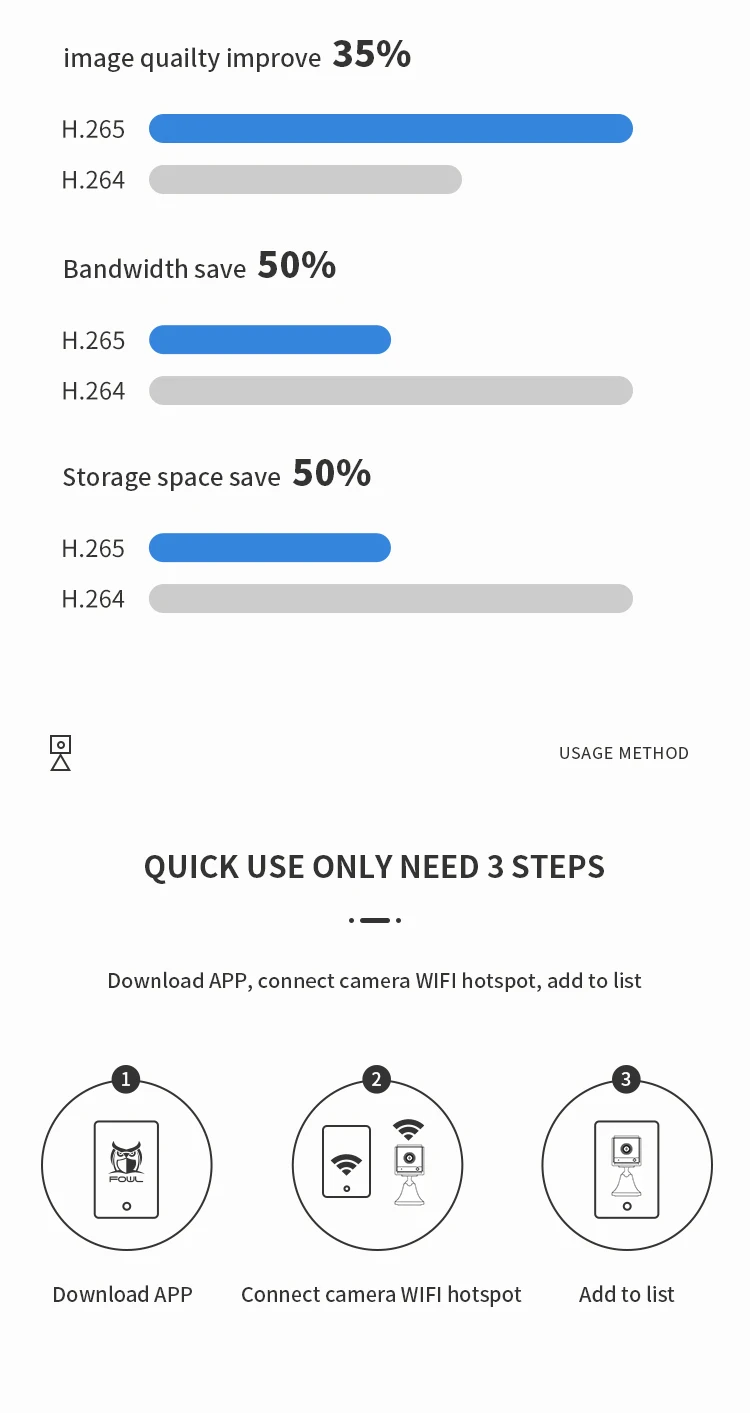
Task: Click the Bandwidth save 50% heading
Action: [199, 266]
